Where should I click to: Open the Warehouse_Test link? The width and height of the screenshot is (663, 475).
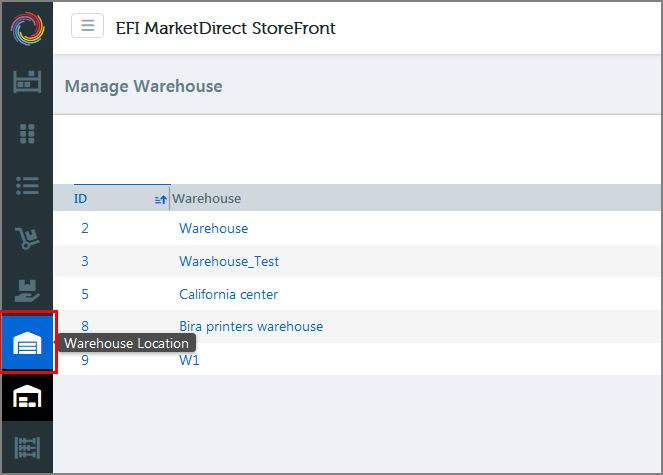(x=229, y=261)
